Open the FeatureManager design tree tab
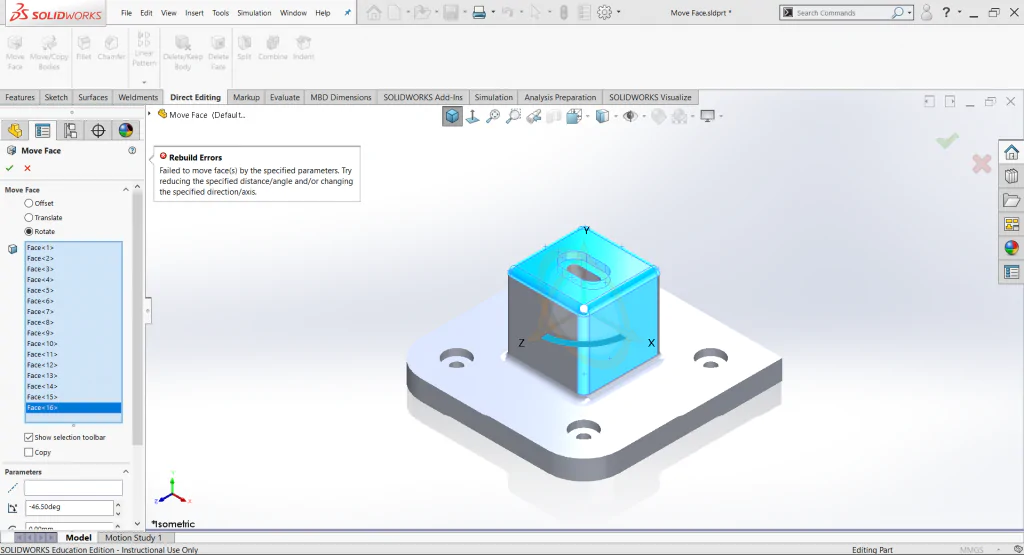 pos(15,131)
